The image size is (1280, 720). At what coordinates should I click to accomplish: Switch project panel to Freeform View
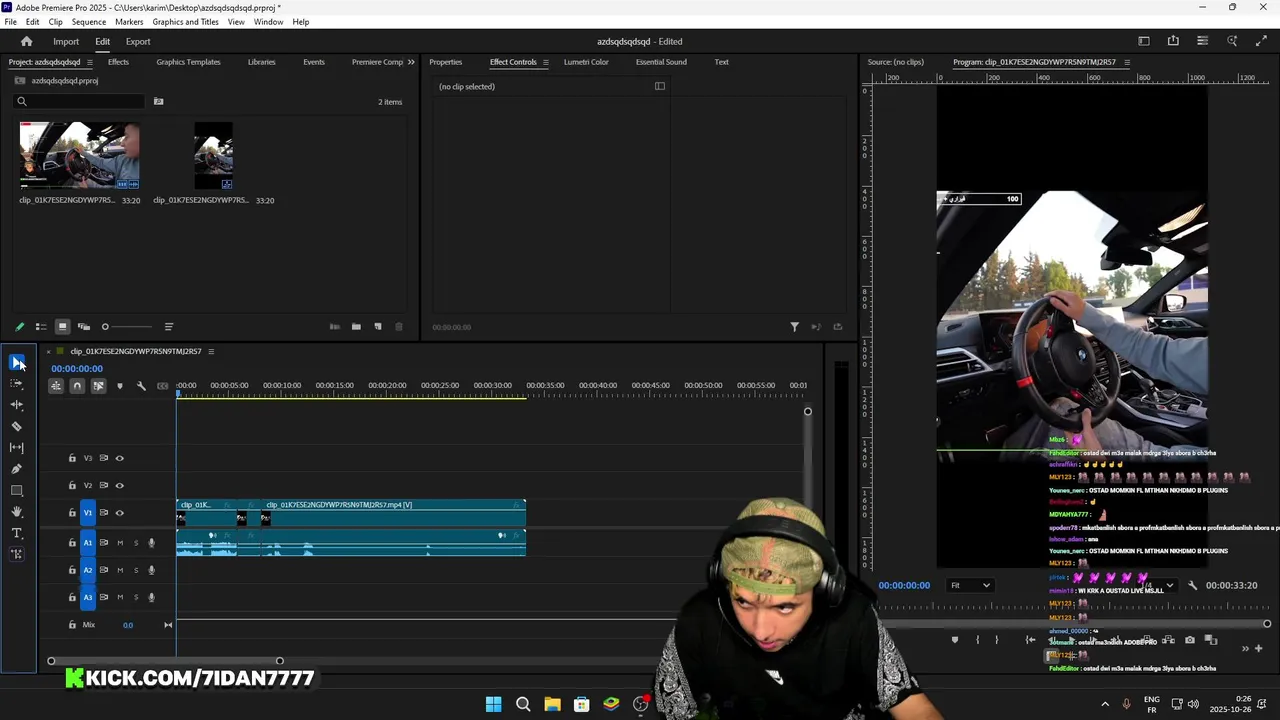[84, 327]
